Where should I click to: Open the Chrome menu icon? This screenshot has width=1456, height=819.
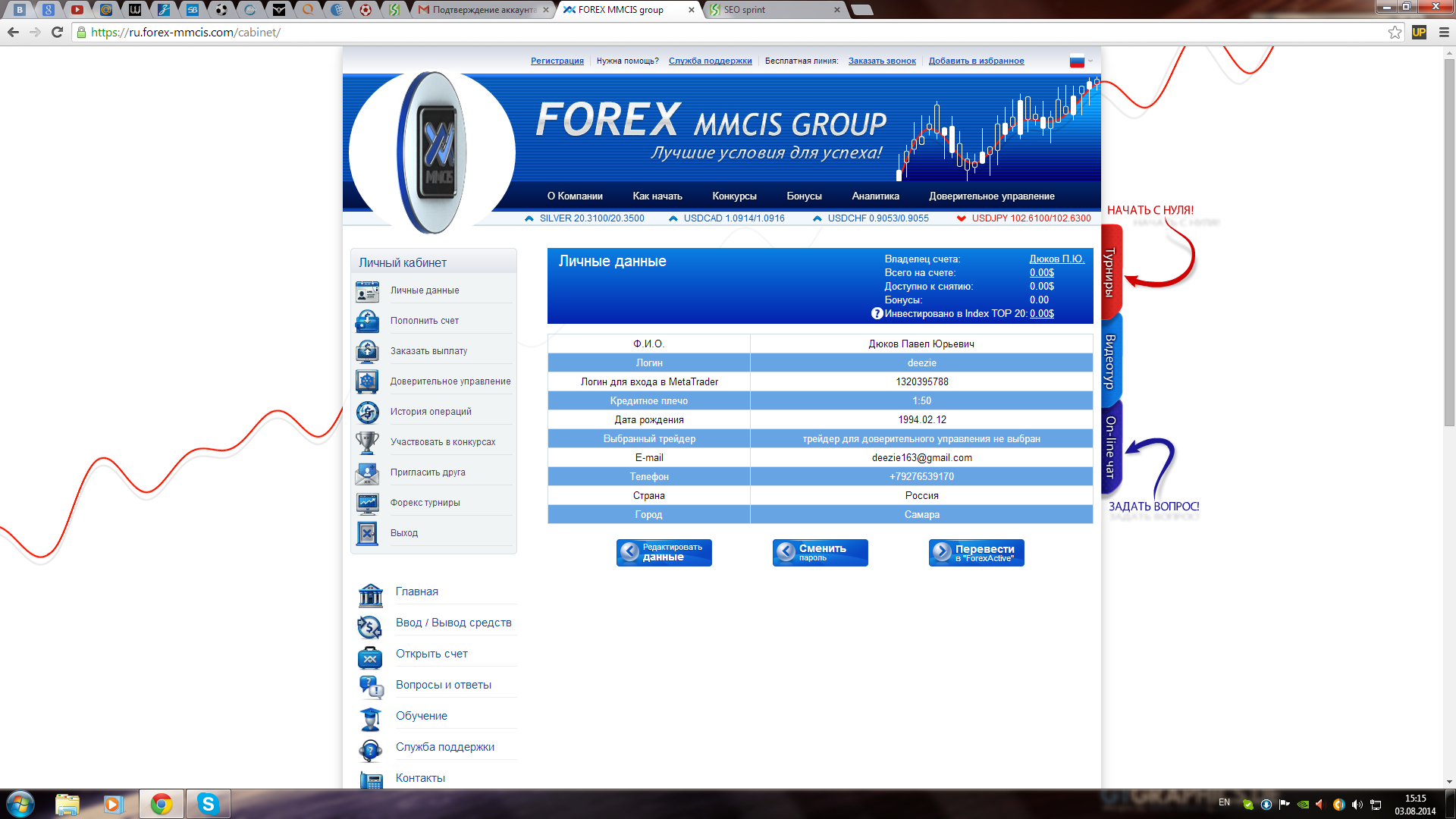[x=1444, y=33]
